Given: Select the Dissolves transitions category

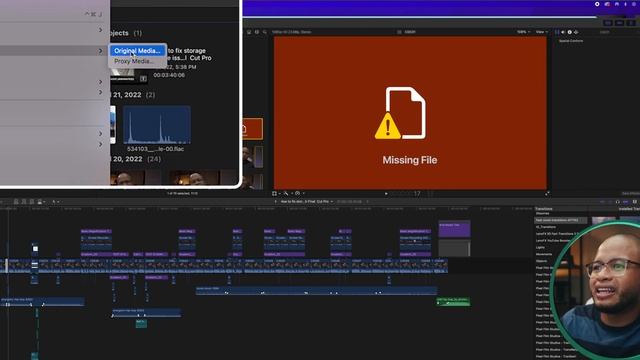Looking at the screenshot, I should (542, 213).
